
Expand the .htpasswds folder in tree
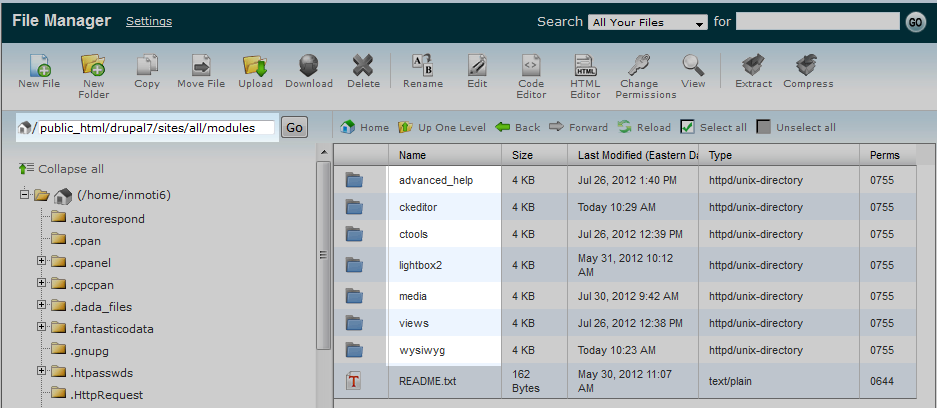pyautogui.click(x=42, y=373)
